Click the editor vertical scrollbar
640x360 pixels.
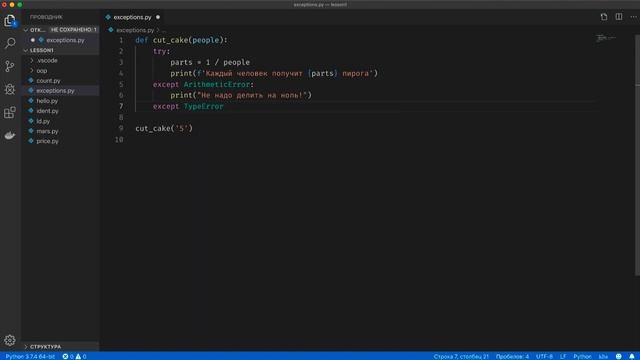click(x=637, y=155)
